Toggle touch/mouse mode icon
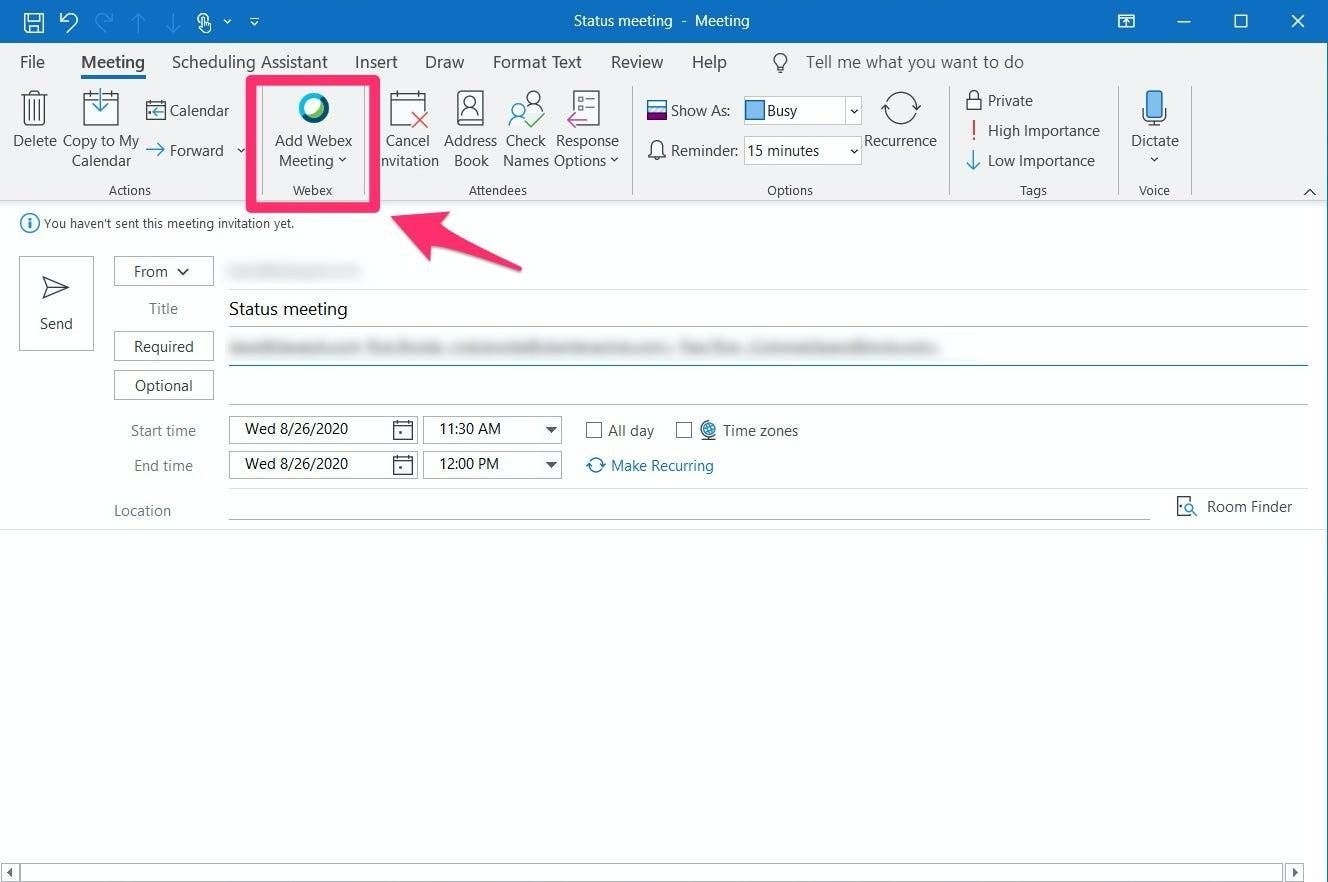Image resolution: width=1328 pixels, height=882 pixels. [204, 21]
